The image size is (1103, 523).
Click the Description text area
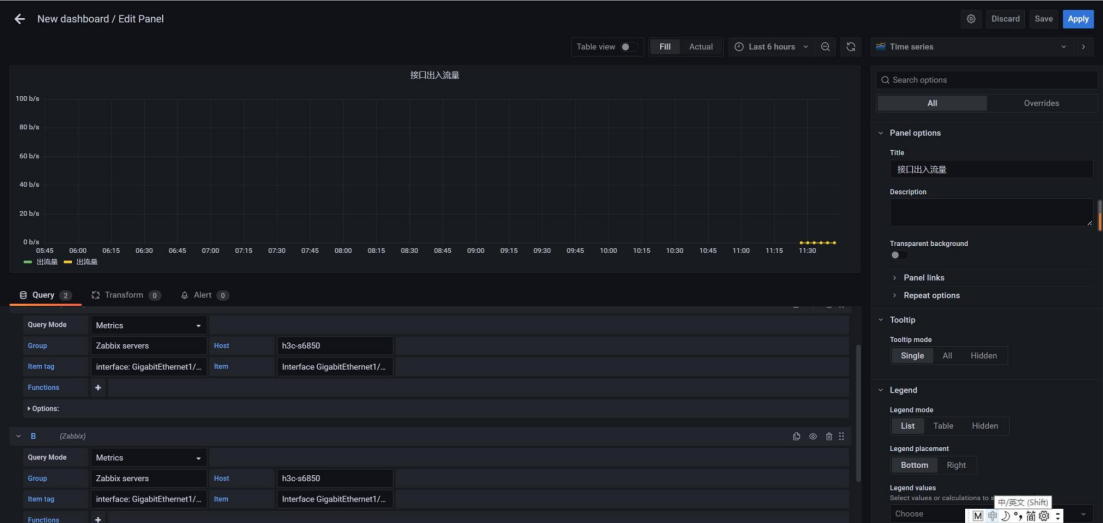click(x=991, y=212)
